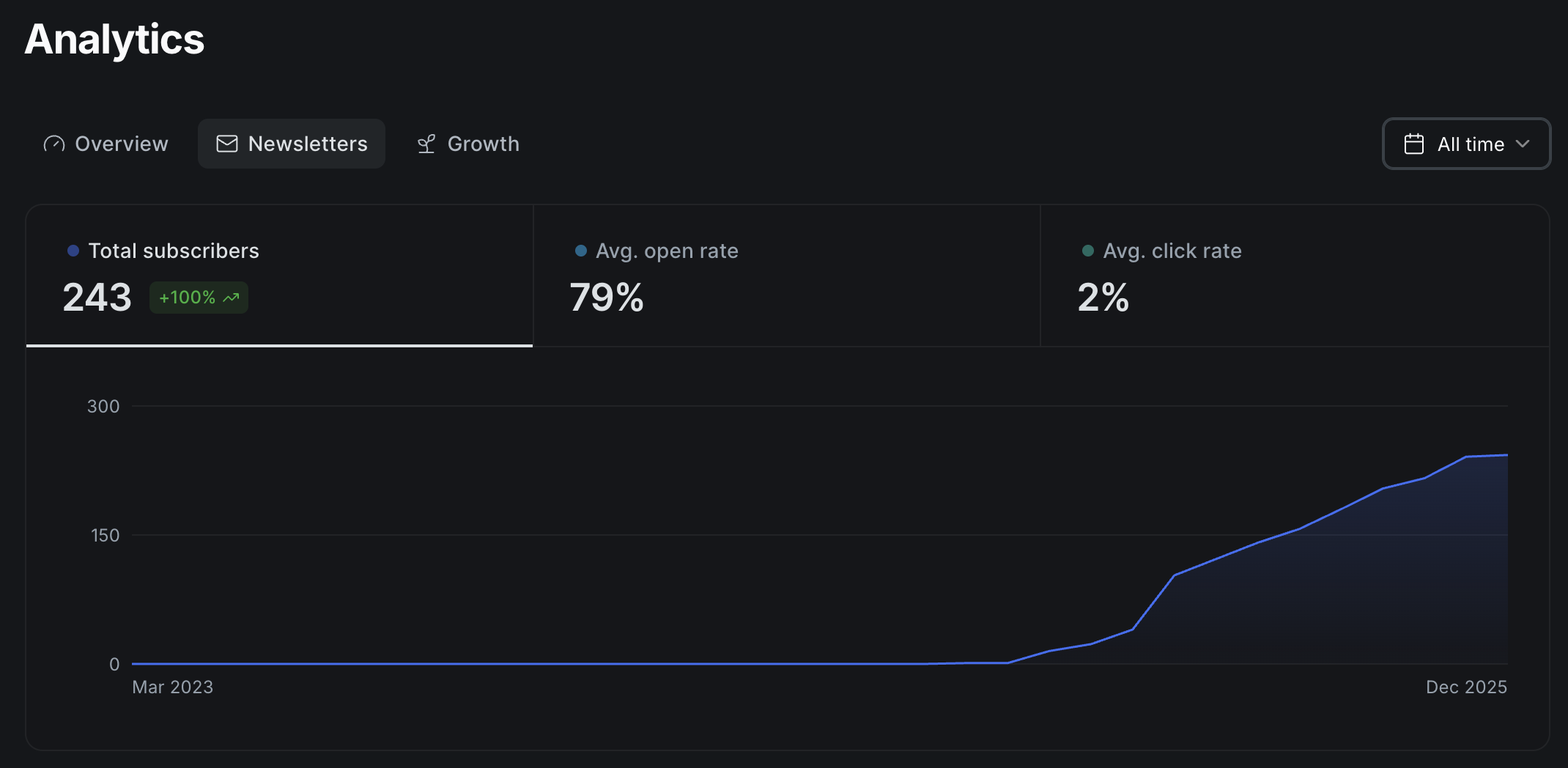Click the Dec 2025 axis label
This screenshot has width=1568, height=768.
(1466, 687)
